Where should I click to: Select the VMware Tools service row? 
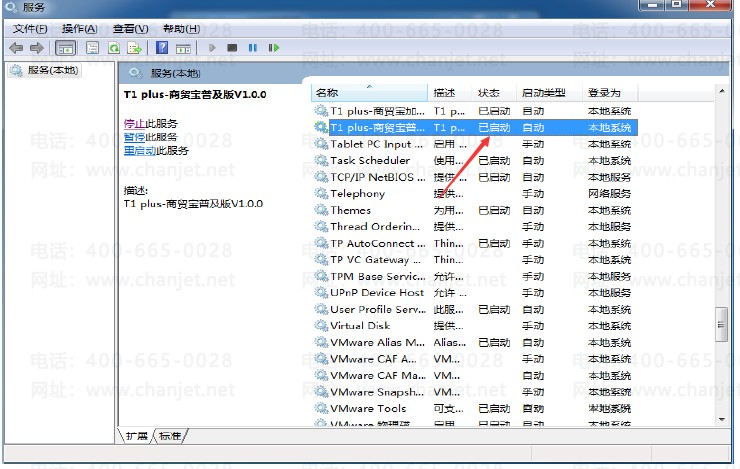[474, 409]
